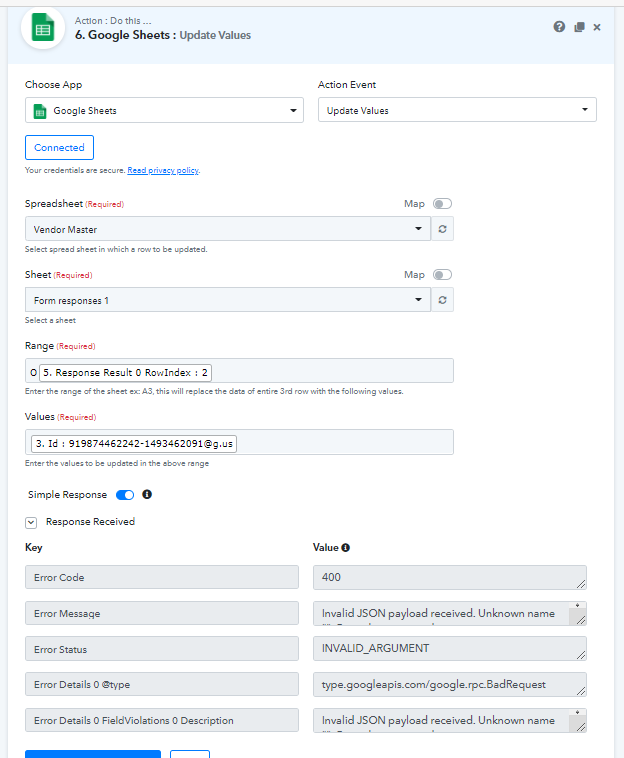Open the Vendor Master spreadsheet dropdown
The image size is (624, 758).
(228, 229)
